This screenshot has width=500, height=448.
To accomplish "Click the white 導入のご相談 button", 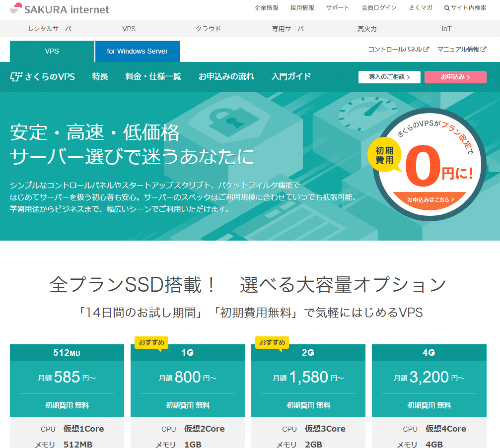I will (x=389, y=77).
